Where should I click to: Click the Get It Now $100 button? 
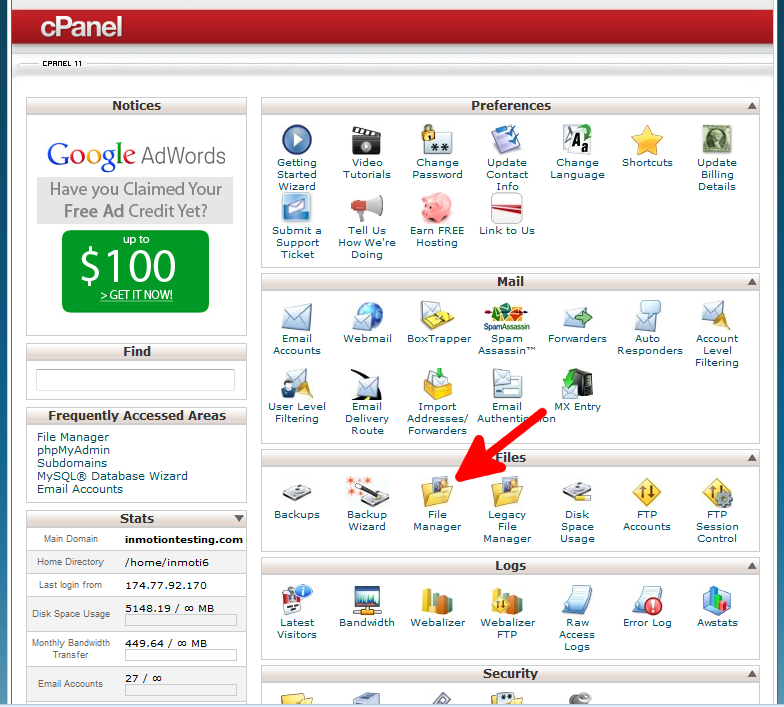(x=136, y=271)
